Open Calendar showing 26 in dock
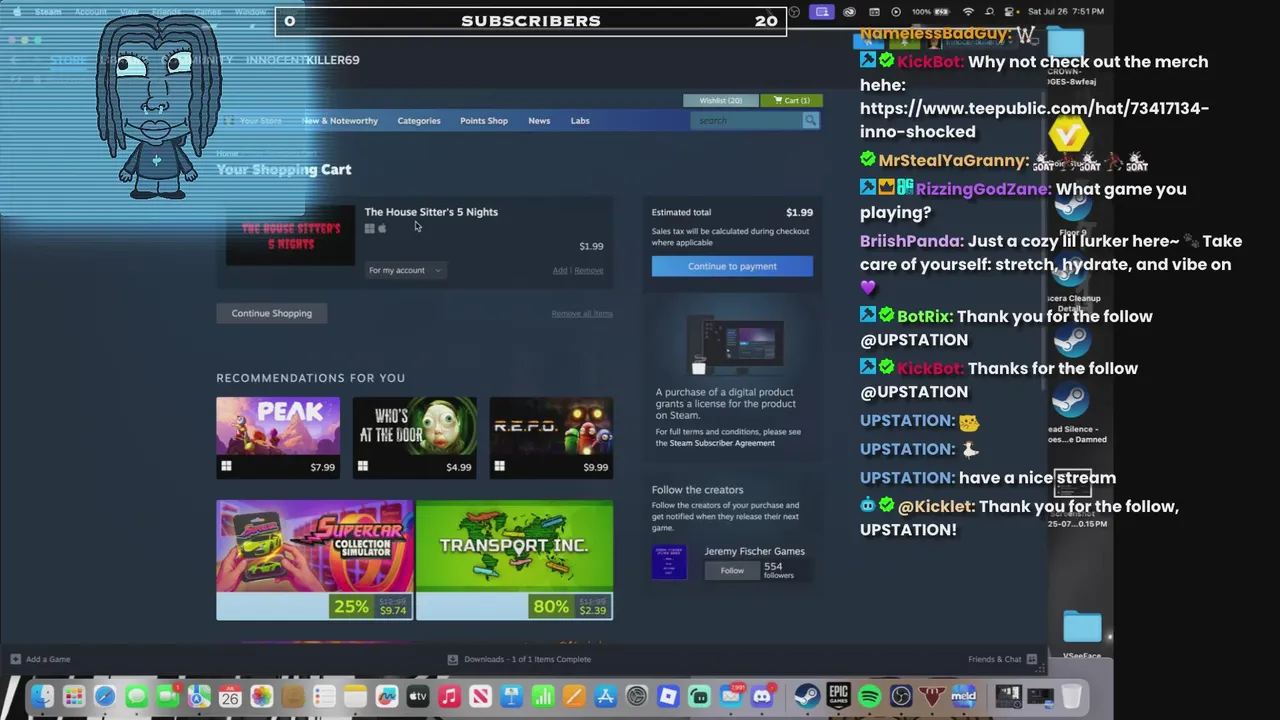This screenshot has height=720, width=1280. tap(230, 696)
